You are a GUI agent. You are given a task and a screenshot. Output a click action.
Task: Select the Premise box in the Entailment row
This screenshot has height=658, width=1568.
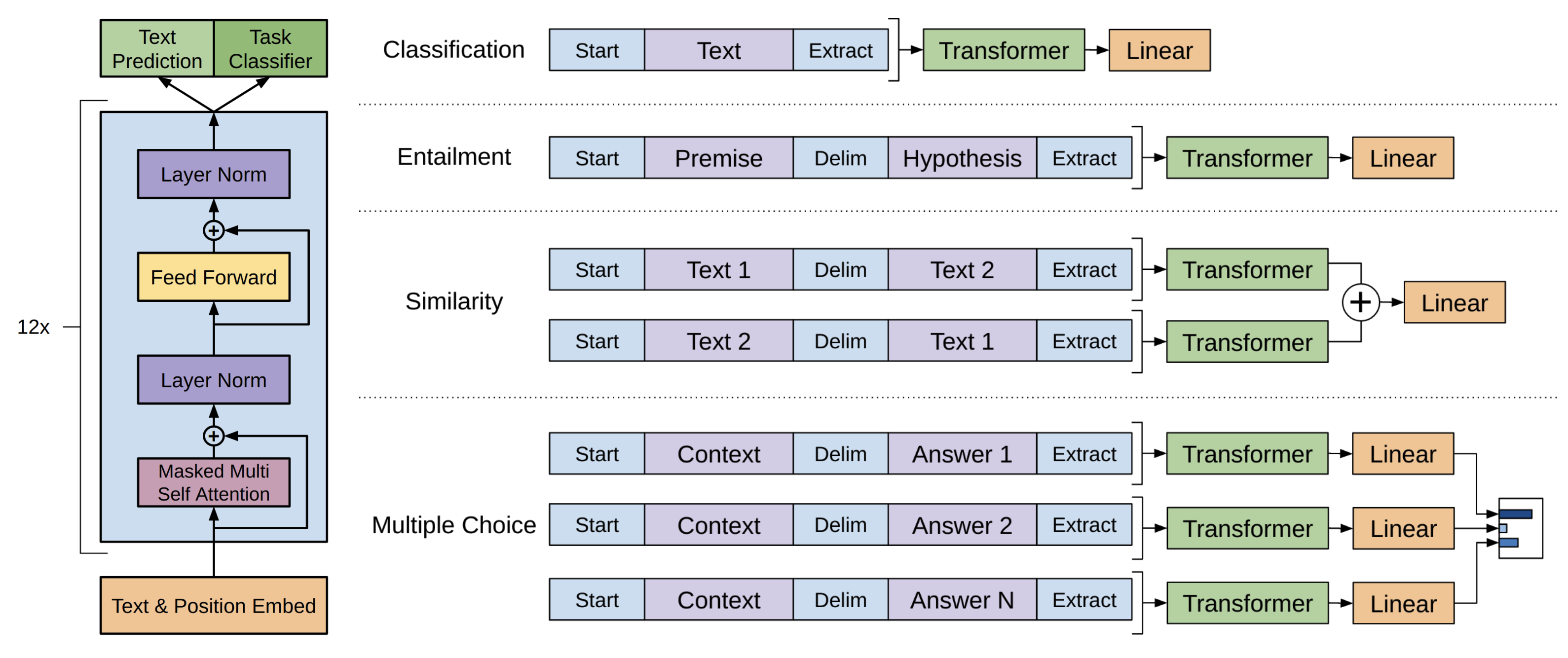(719, 158)
